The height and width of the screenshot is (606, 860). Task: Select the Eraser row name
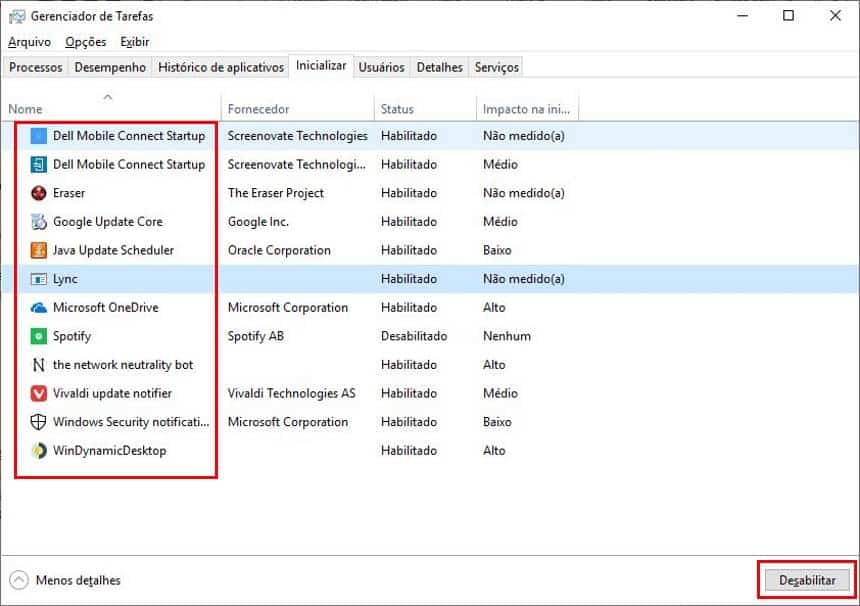69,192
